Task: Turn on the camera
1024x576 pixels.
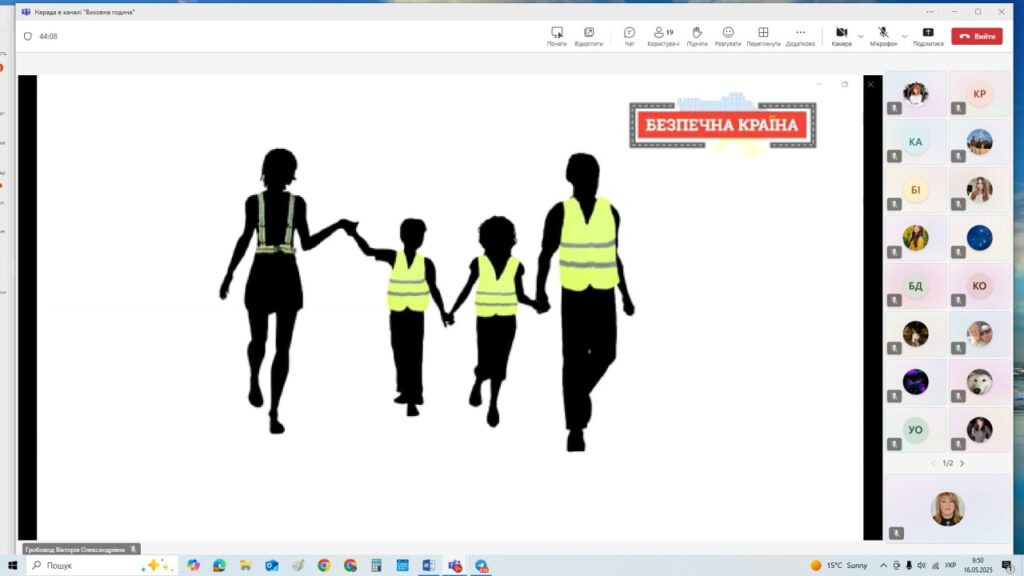Action: 842,36
